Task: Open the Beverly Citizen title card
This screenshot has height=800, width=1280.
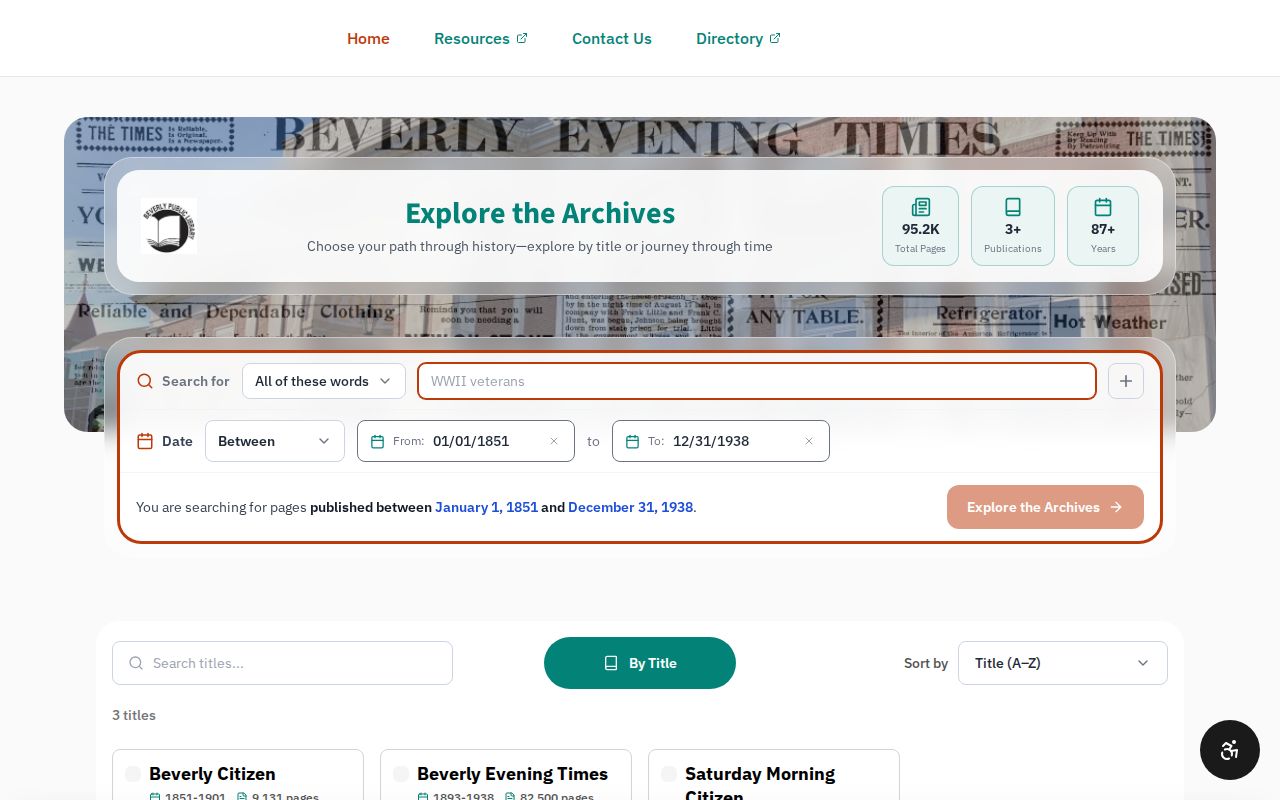Action: pos(238,775)
